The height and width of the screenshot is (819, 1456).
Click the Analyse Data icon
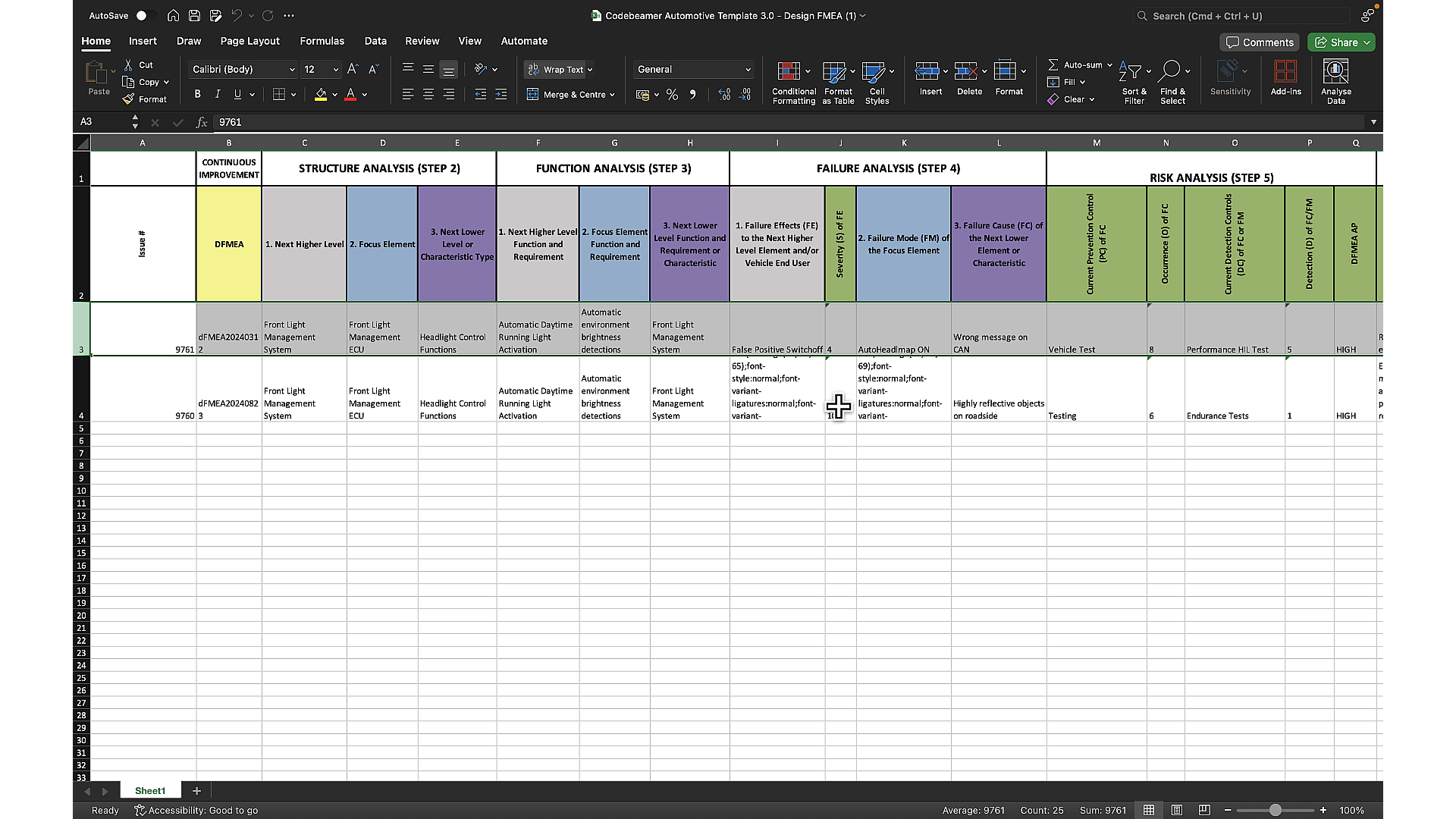(x=1335, y=72)
